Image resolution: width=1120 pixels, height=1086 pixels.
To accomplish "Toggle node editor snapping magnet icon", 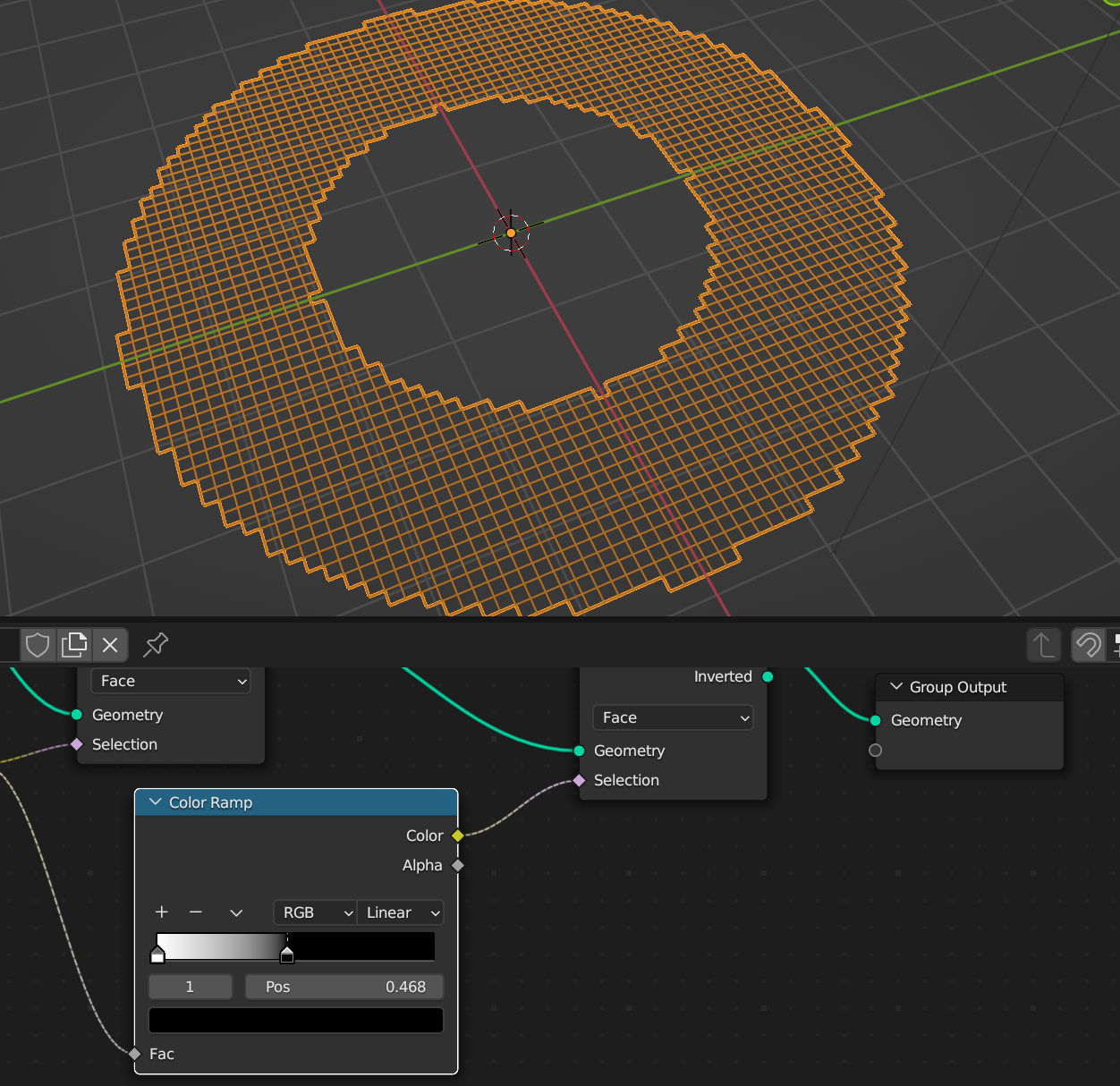I will (1088, 645).
